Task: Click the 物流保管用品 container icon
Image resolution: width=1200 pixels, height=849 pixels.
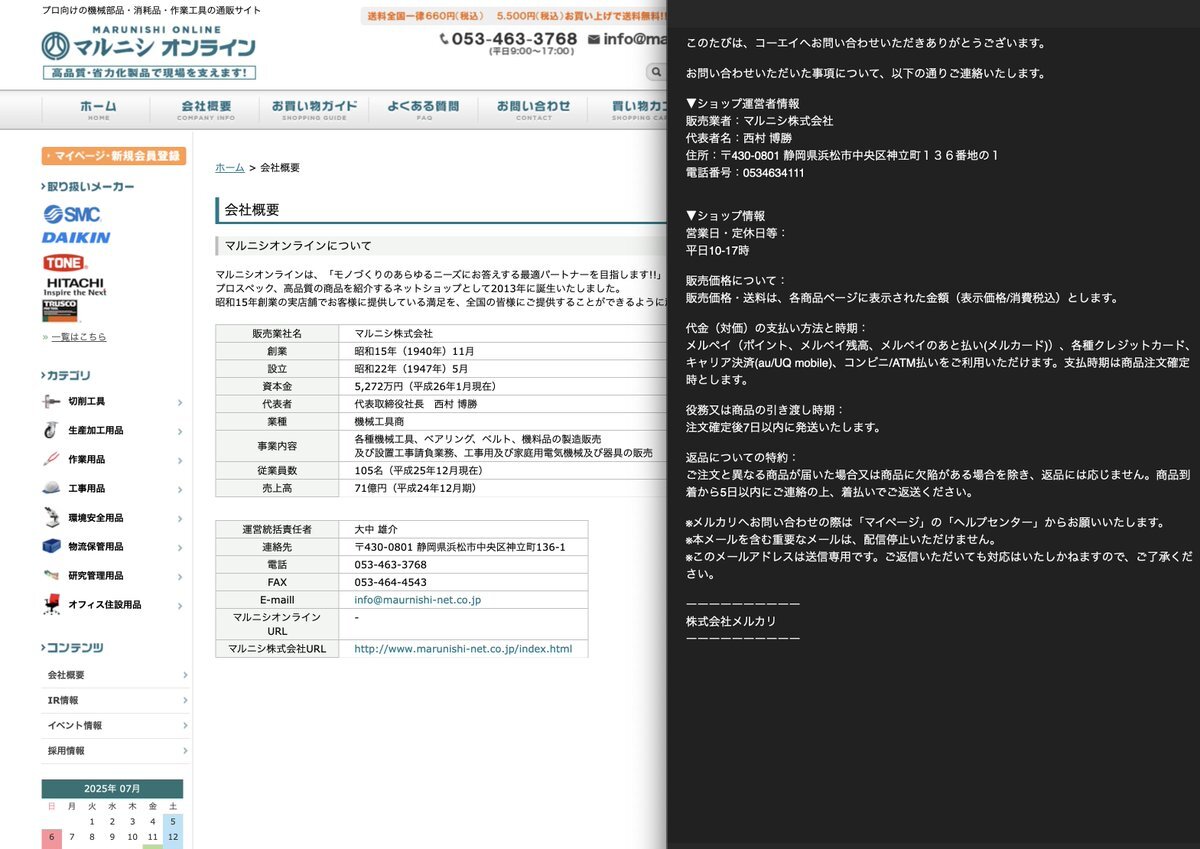Action: pyautogui.click(x=52, y=547)
